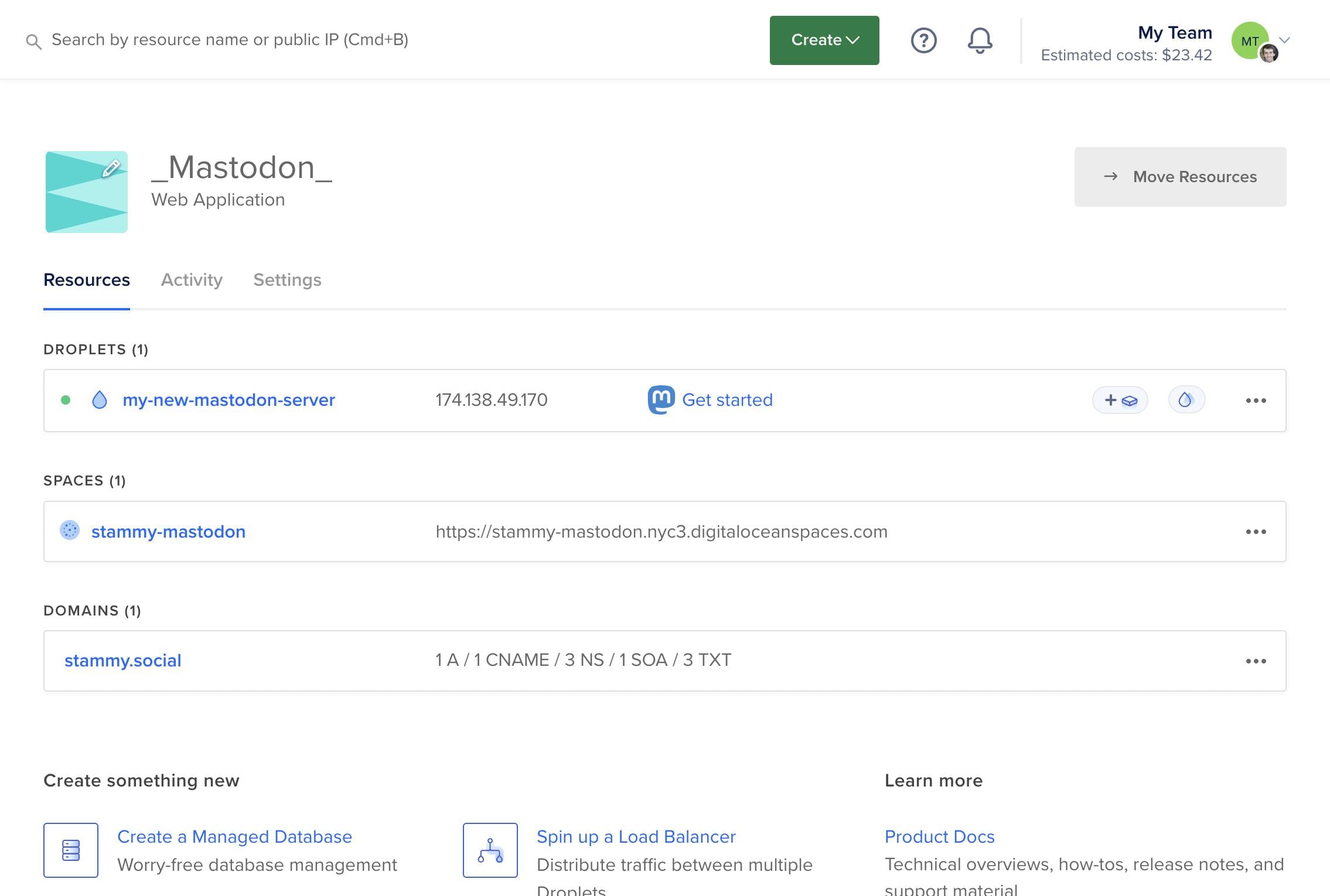Switch to the Activity tab
Image resolution: width=1330 pixels, height=896 pixels.
(x=192, y=280)
